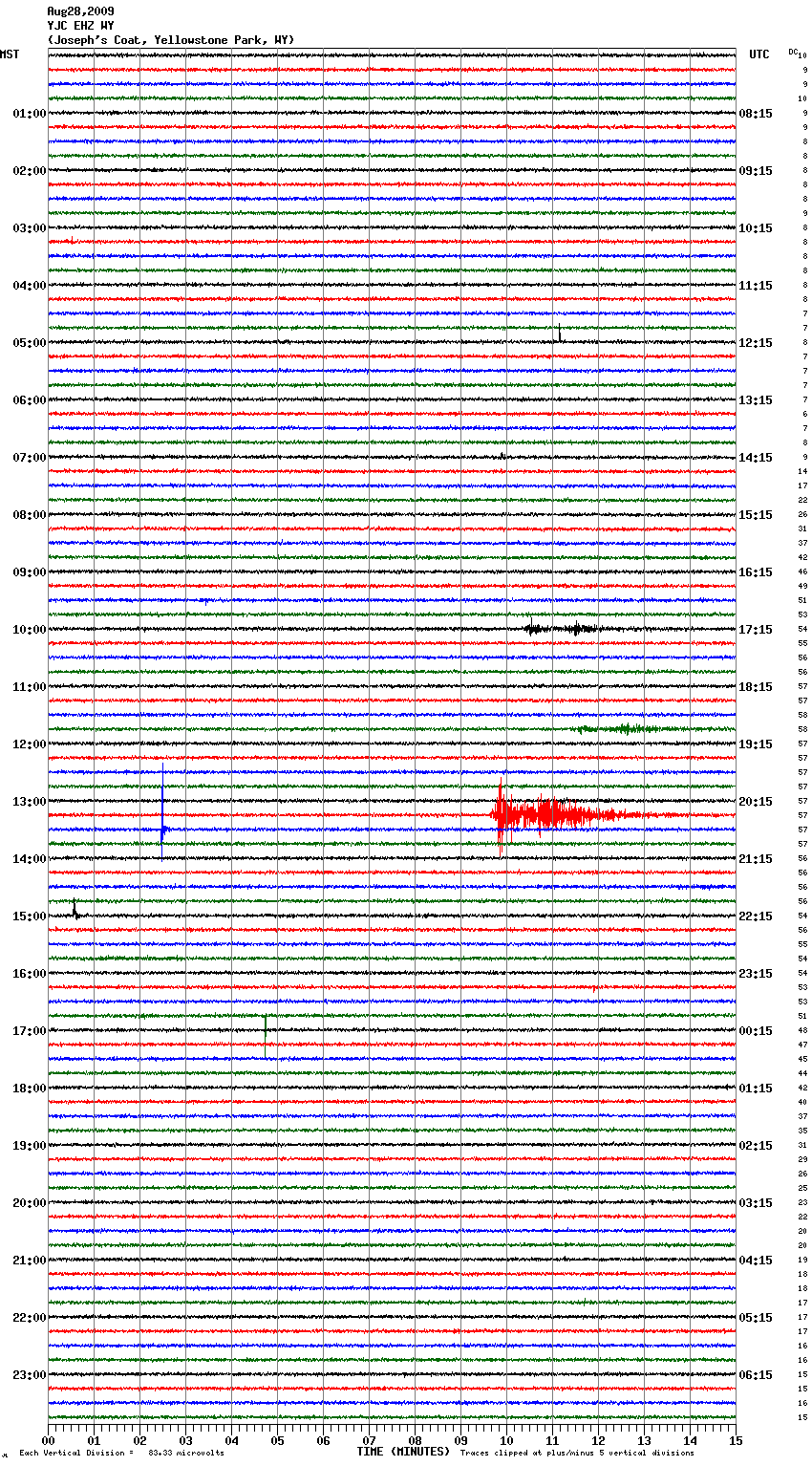Click the black seismic burst on the 10:00 trace
812x1466 pixels.
click(x=562, y=629)
